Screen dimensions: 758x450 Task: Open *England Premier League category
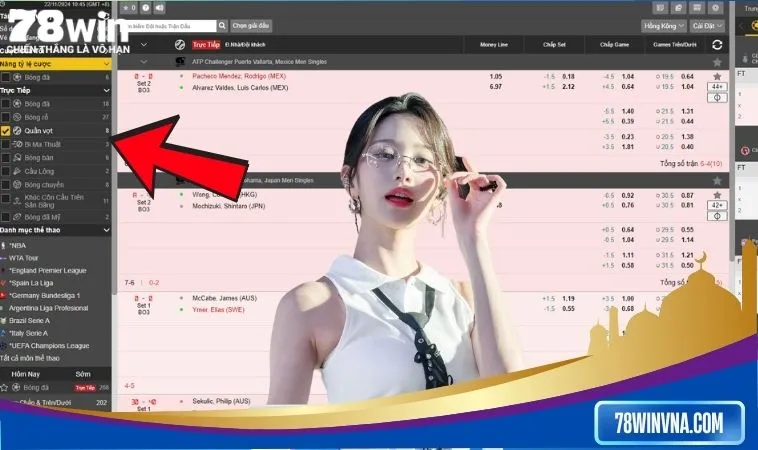coord(47,271)
